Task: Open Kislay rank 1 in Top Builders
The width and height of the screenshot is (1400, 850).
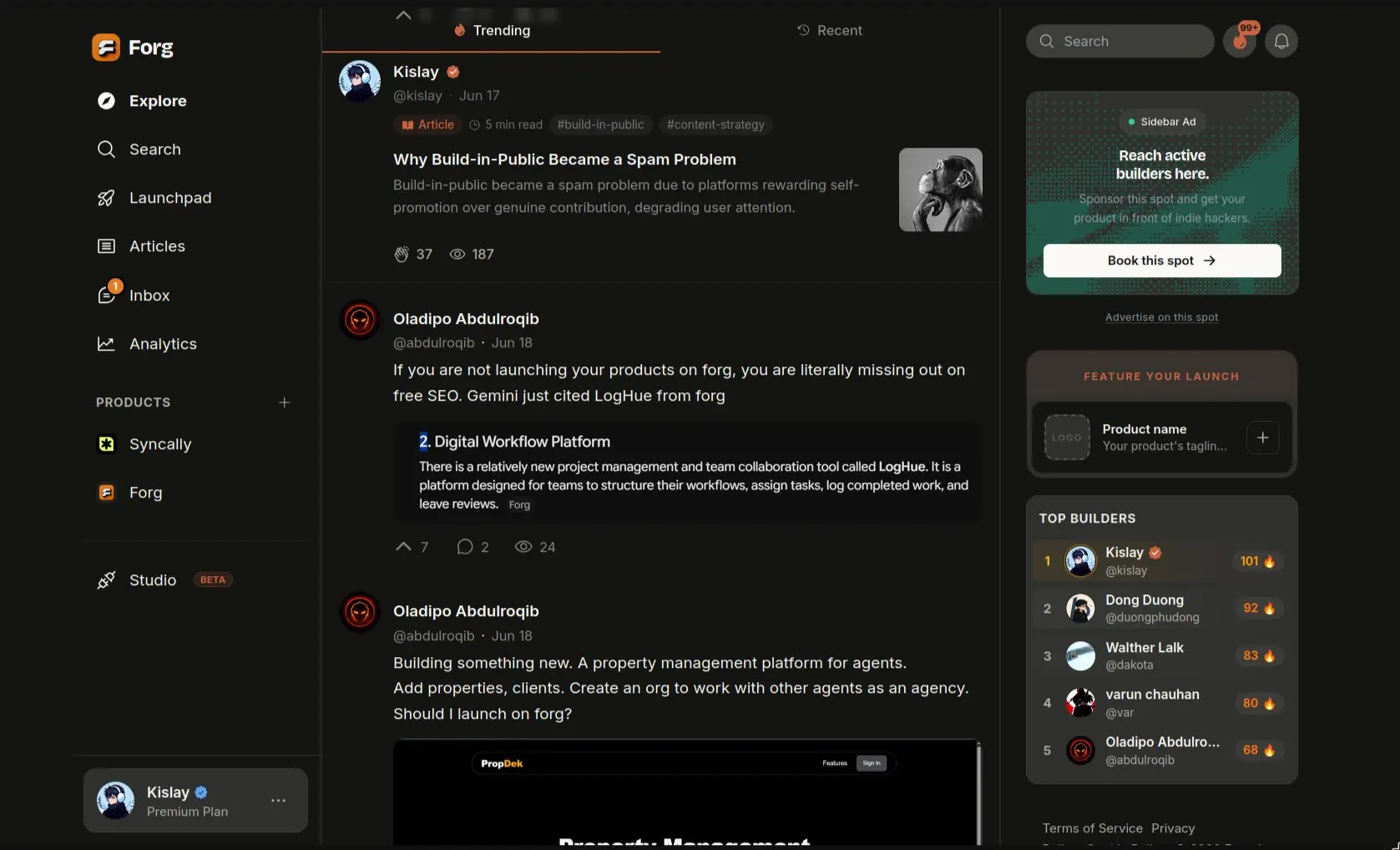Action: [1161, 561]
